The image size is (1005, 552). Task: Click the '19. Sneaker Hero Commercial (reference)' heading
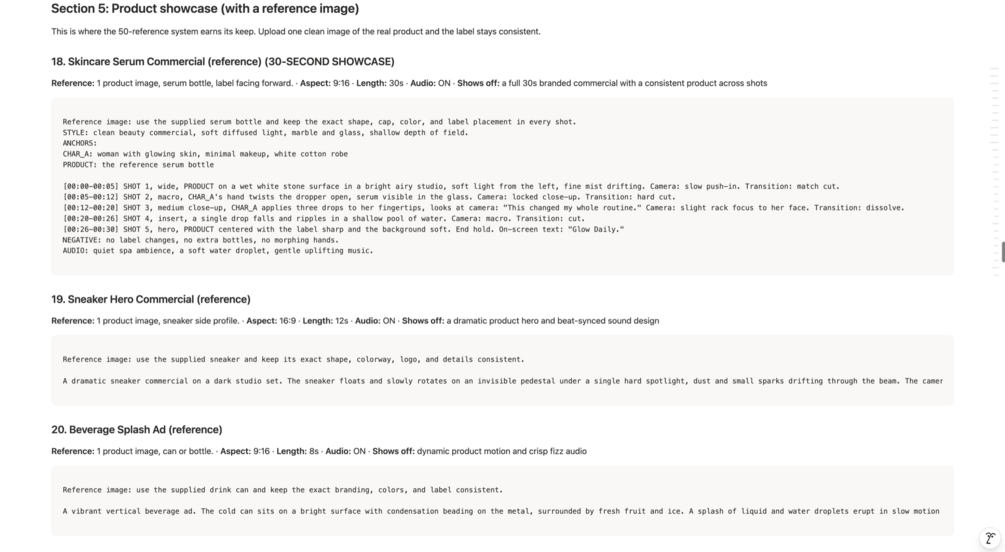pos(151,299)
